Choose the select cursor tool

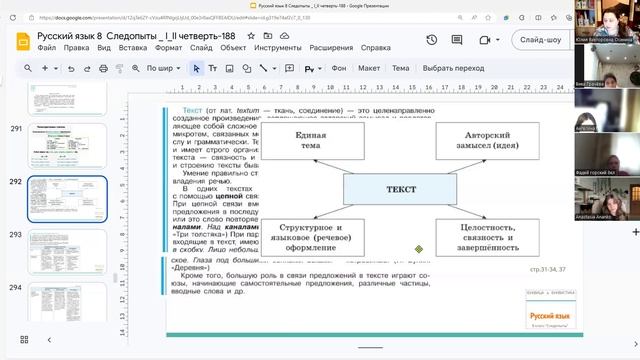click(x=196, y=69)
